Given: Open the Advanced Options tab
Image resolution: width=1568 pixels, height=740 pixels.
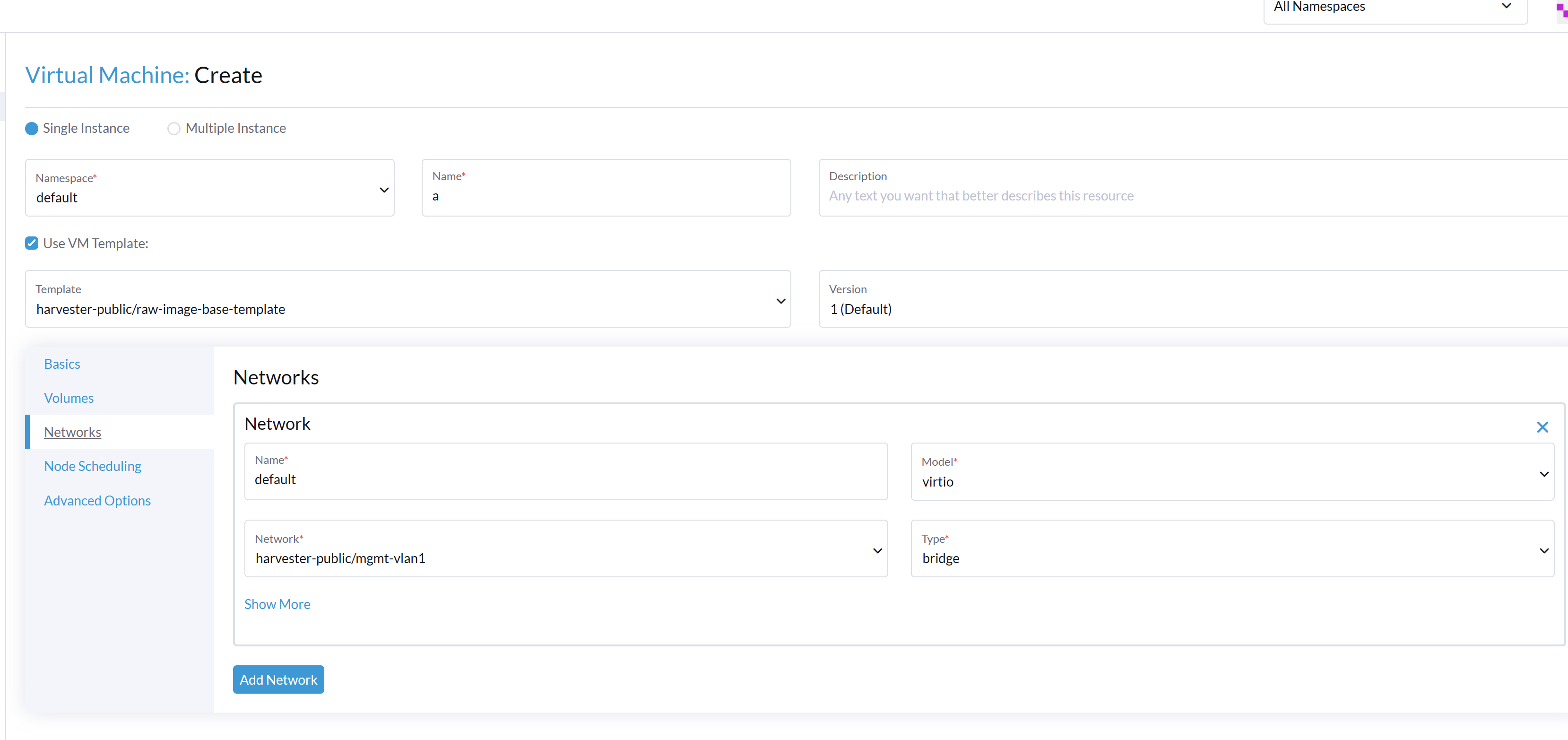Looking at the screenshot, I should [97, 500].
